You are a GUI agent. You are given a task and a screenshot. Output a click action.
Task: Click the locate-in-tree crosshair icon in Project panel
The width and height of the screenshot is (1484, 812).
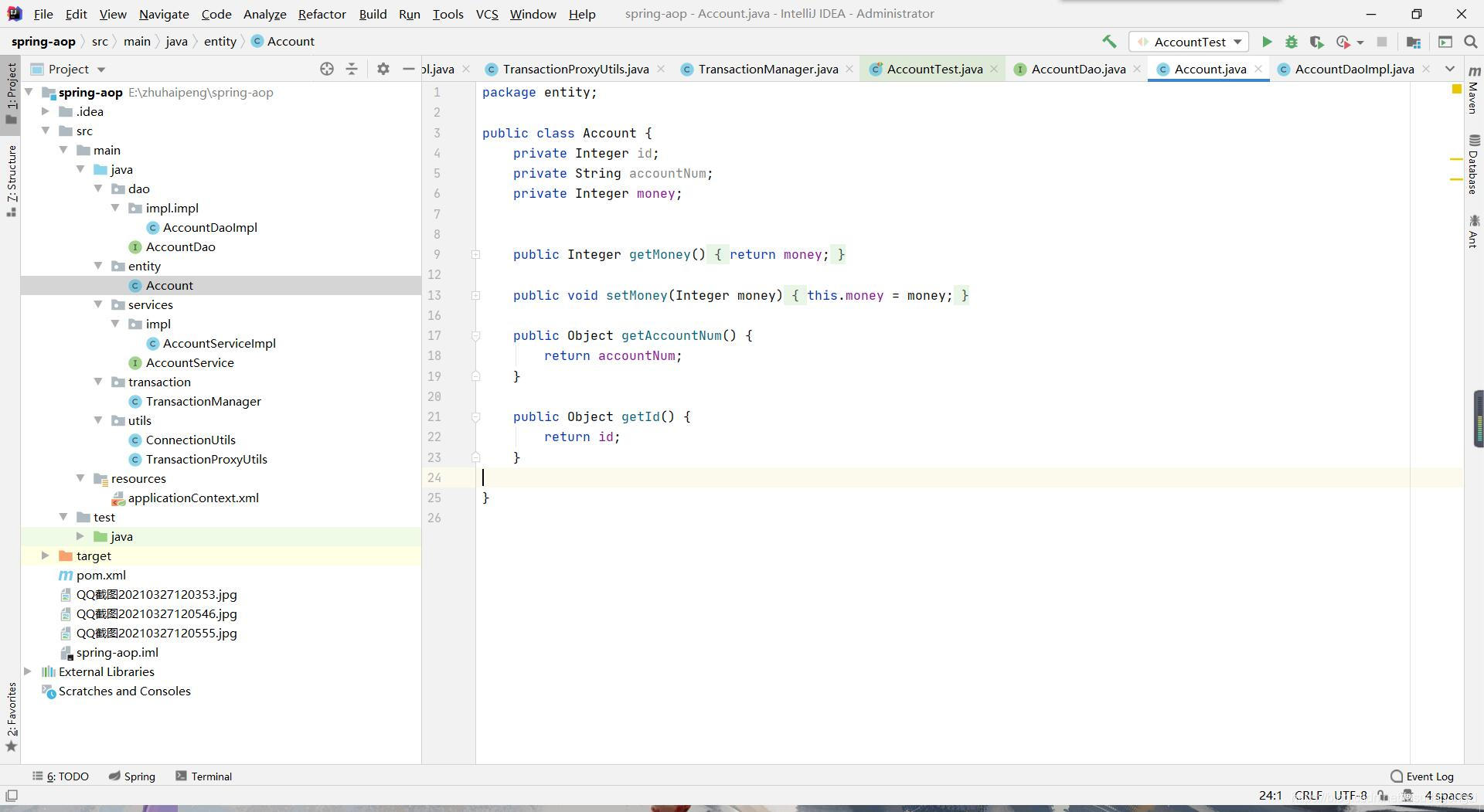tap(327, 69)
